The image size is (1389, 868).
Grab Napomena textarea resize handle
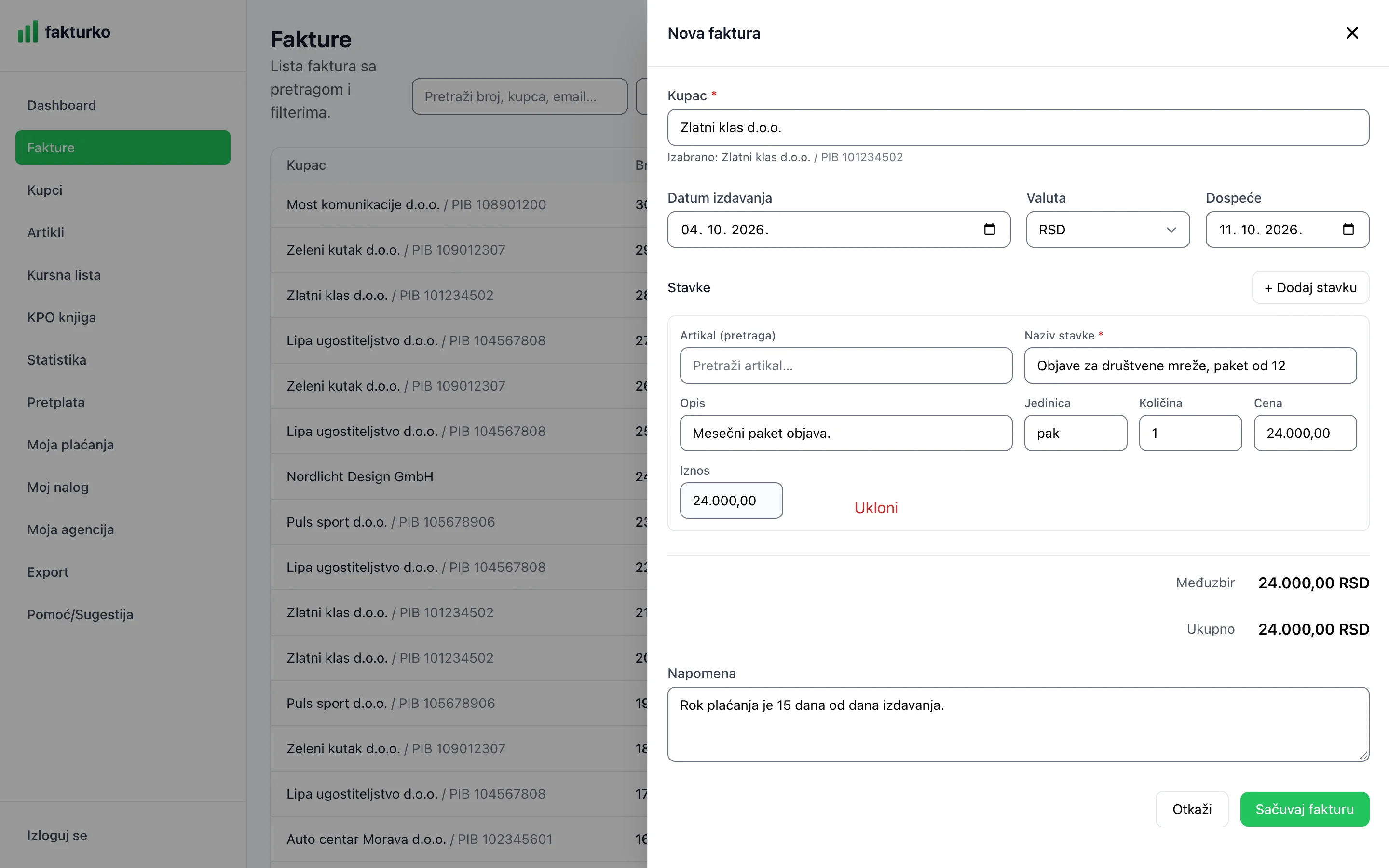click(1364, 756)
